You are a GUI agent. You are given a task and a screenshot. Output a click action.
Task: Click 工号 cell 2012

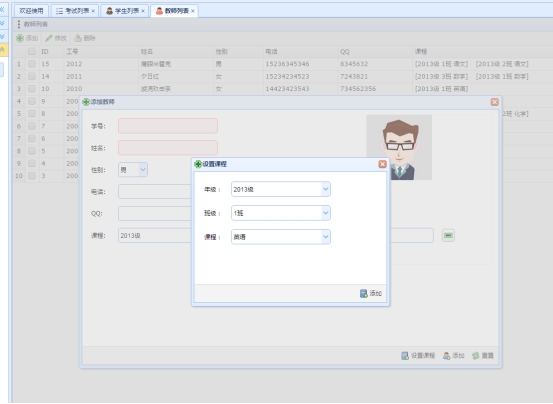click(74, 64)
